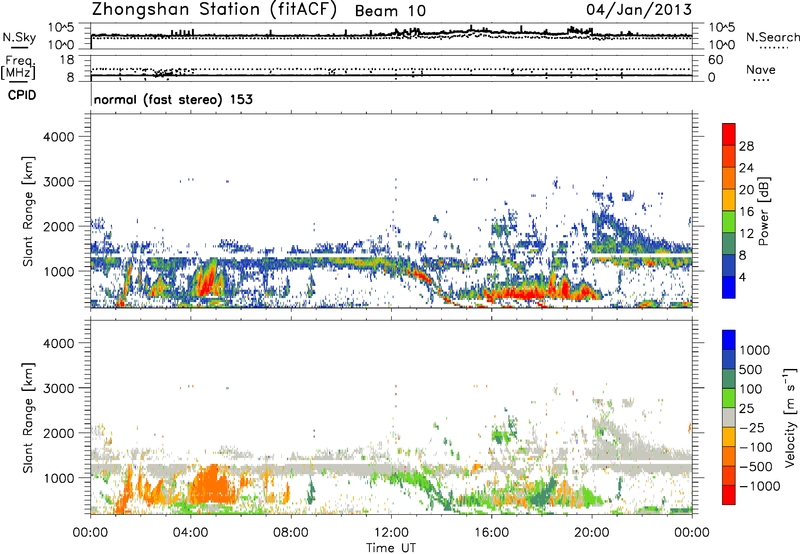Click the Nave axis value 60
The image size is (800, 554).
pyautogui.click(x=715, y=60)
